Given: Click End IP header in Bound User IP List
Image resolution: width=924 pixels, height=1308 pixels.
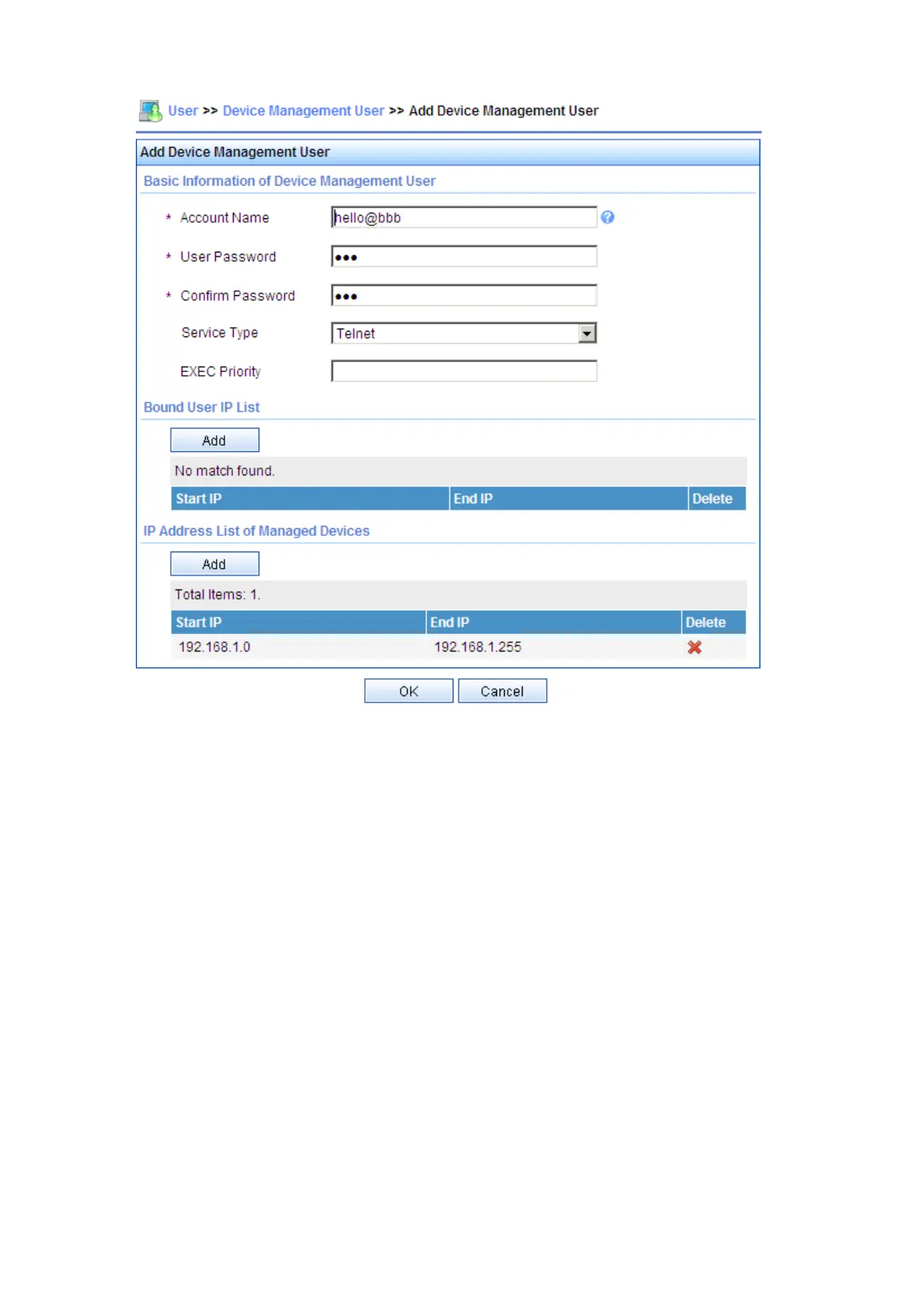Looking at the screenshot, I should (x=569, y=499).
